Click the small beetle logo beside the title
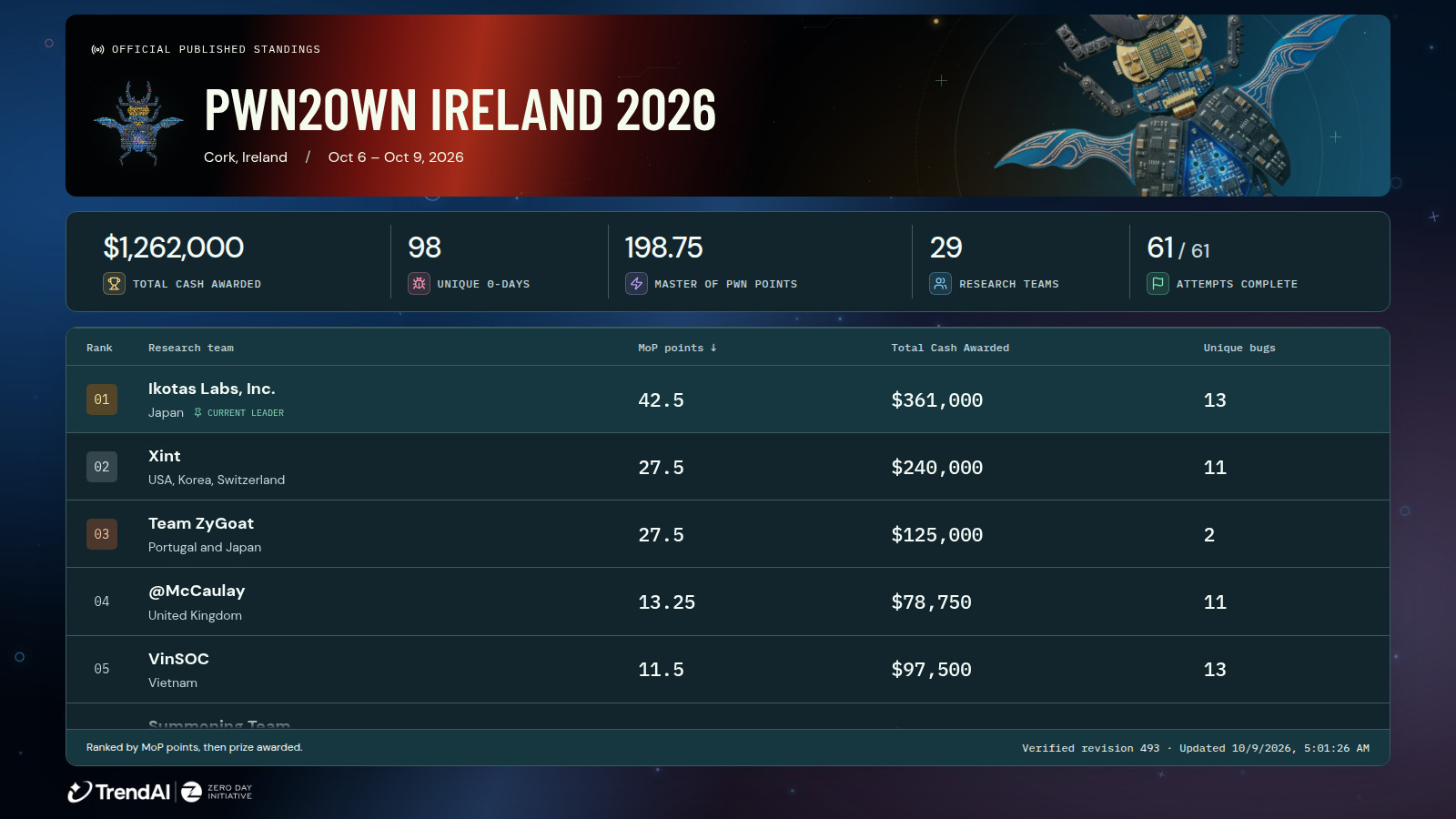The image size is (1456, 819). [138, 124]
